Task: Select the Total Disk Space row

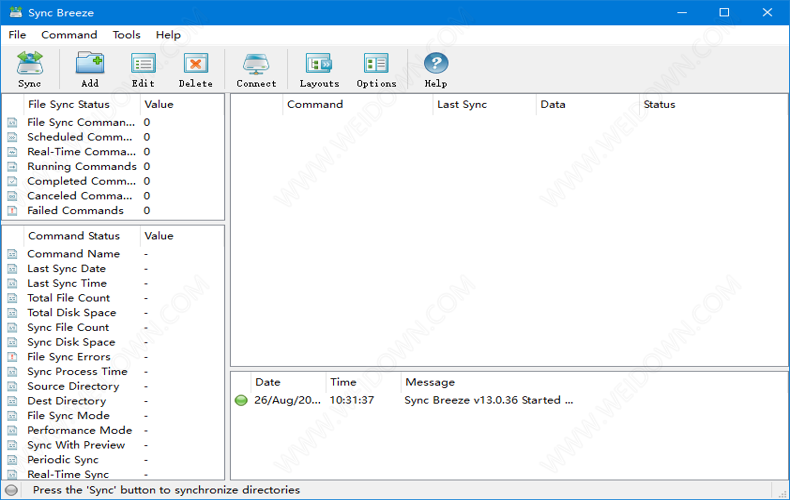Action: click(114, 313)
